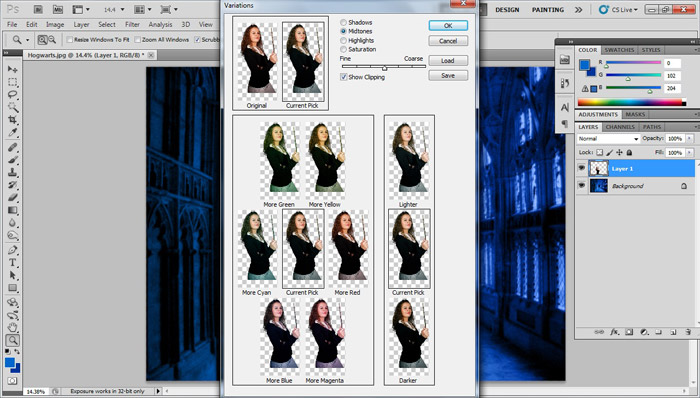This screenshot has height=398, width=700.
Task: Click the Lock all layer icon
Action: pyautogui.click(x=629, y=153)
